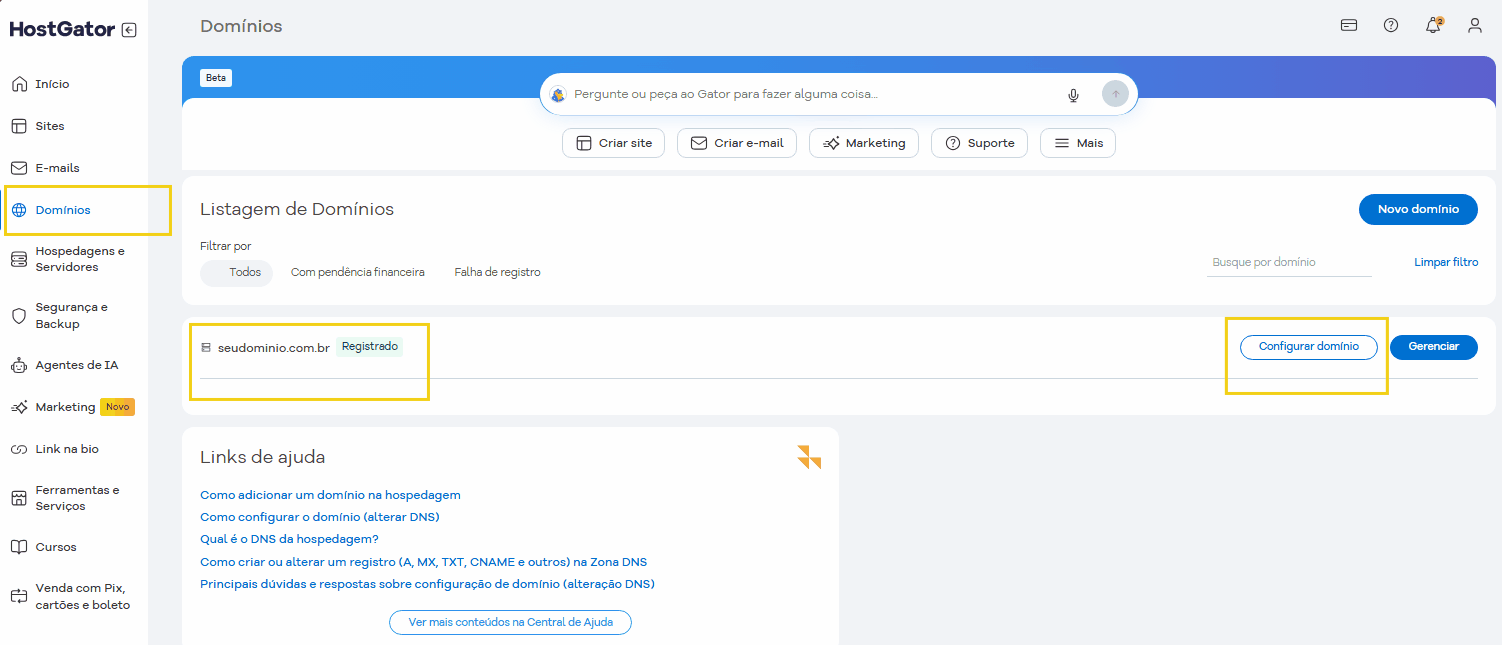Screen dimensions: 1502x645
Task: Open the E-mails sidebar icon
Action: click(x=18, y=167)
